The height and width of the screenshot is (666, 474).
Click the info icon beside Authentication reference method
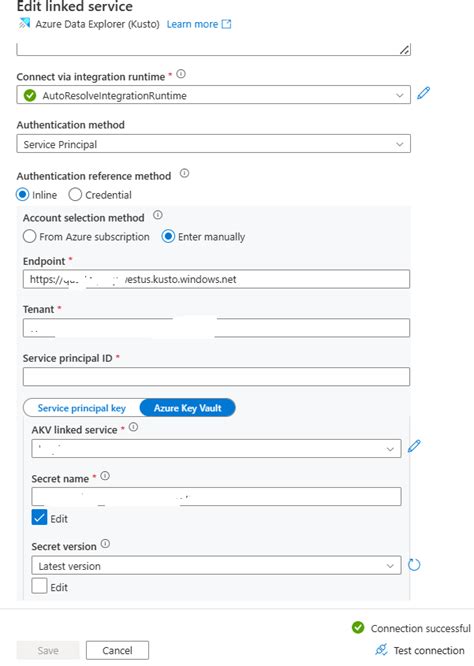click(184, 173)
